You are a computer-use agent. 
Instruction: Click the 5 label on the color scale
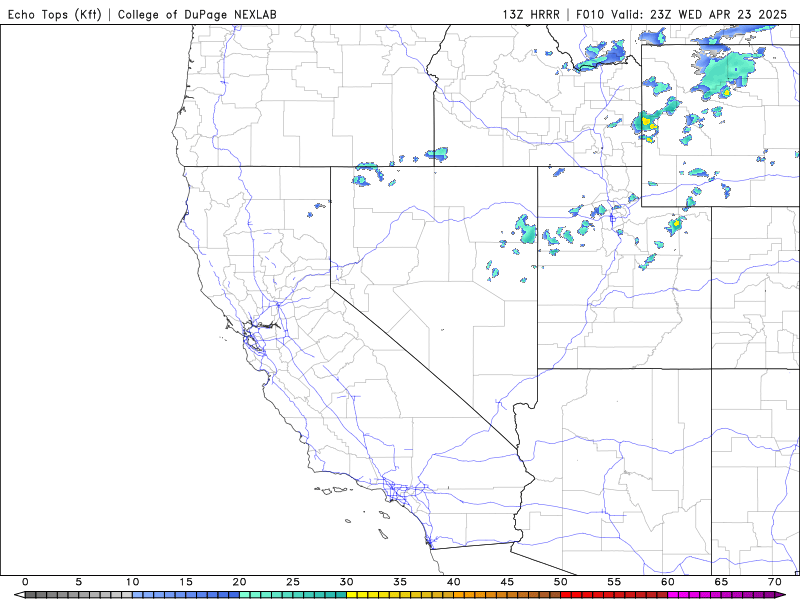79,582
